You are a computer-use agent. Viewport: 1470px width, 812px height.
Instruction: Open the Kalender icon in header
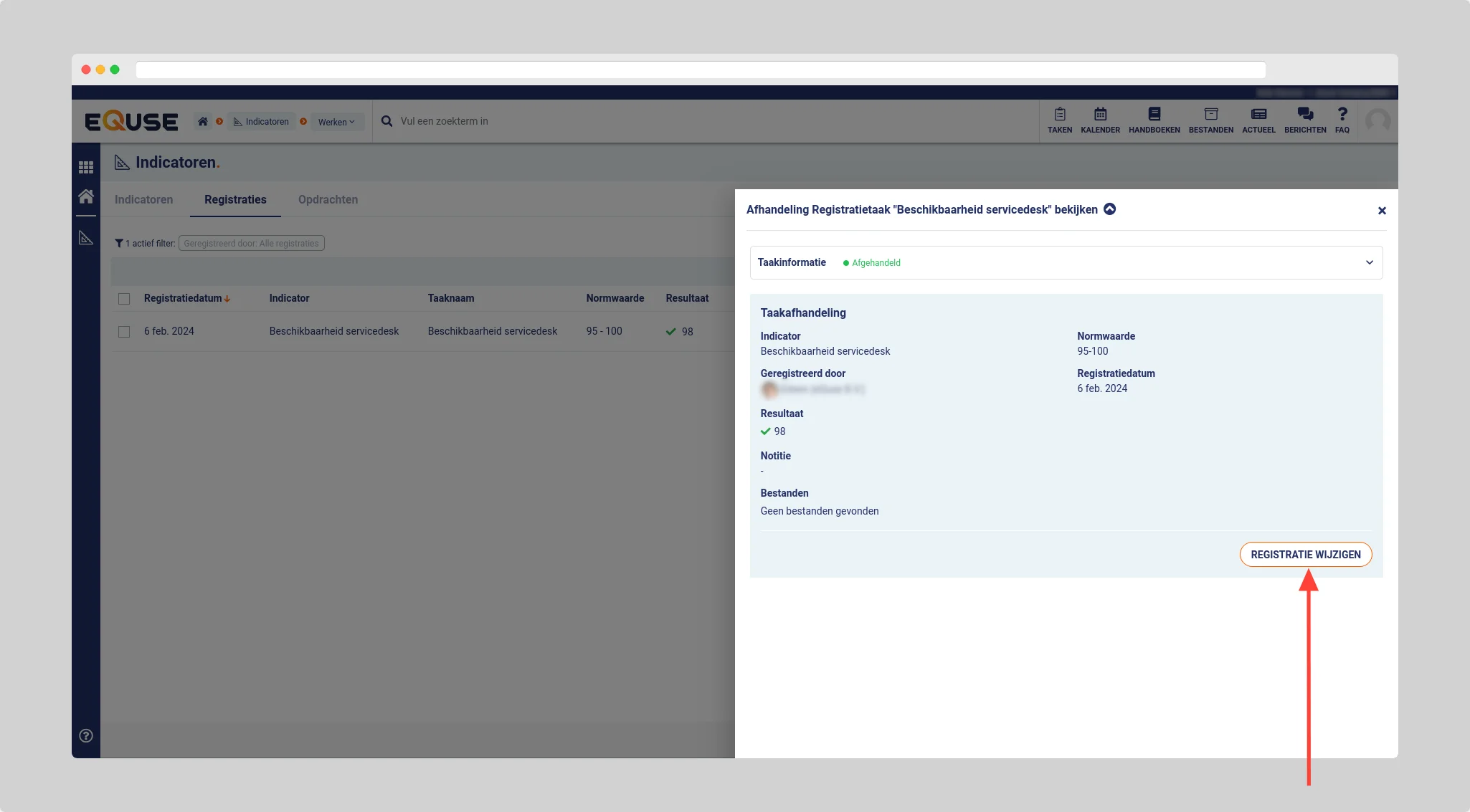[x=1100, y=115]
